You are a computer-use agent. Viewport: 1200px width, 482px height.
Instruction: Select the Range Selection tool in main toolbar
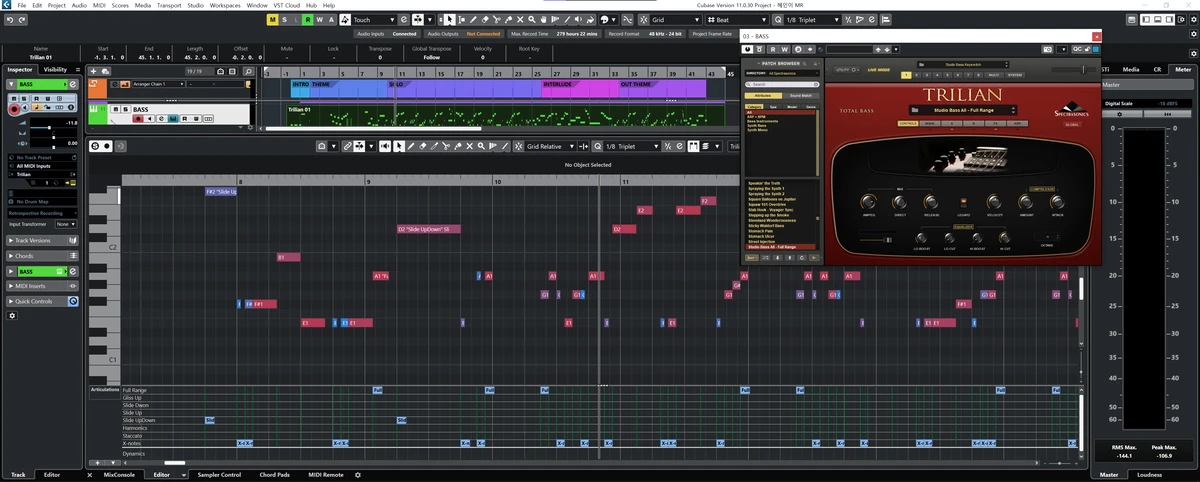click(462, 19)
